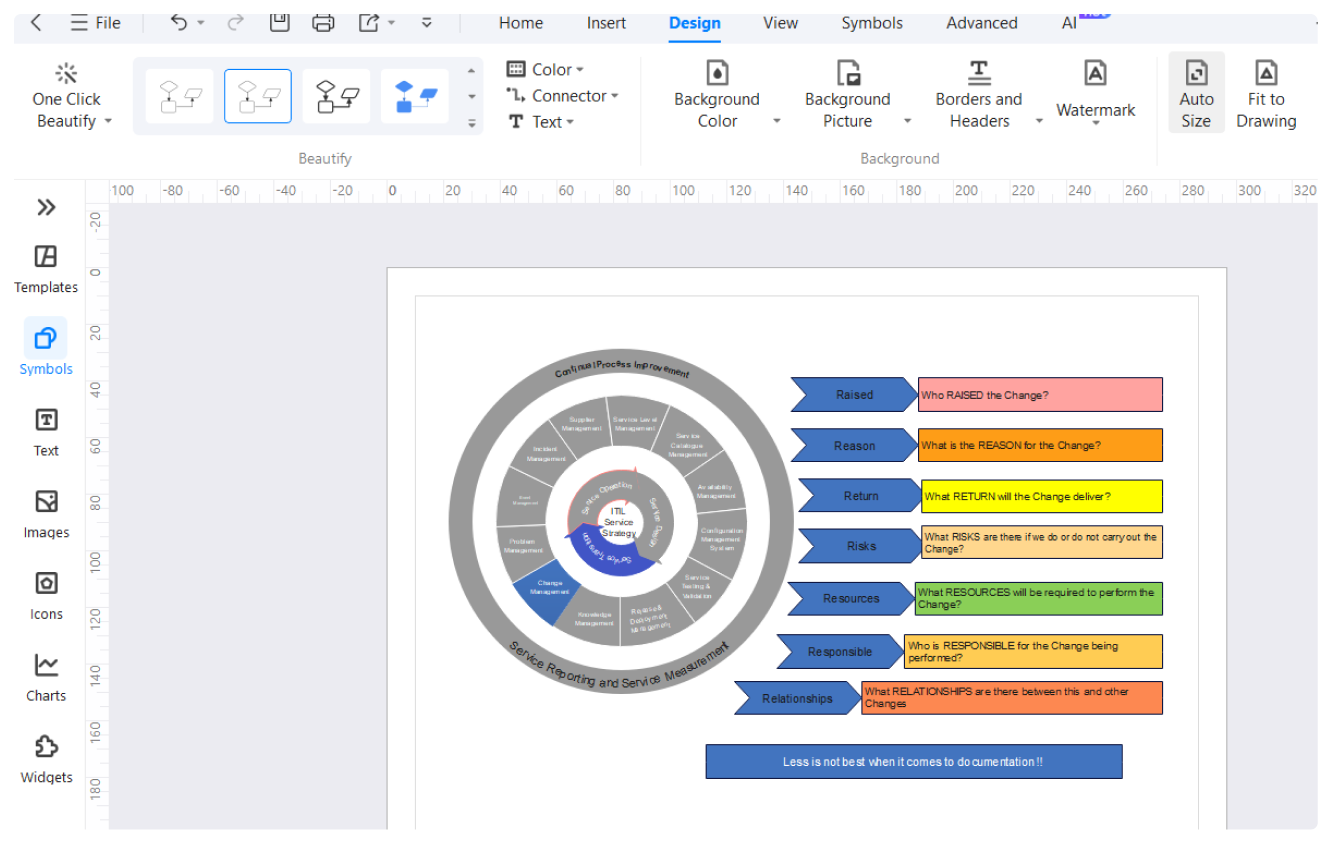Viewport: 1332px width, 844px height.
Task: Open the Charts sidebar panel
Action: 46,677
